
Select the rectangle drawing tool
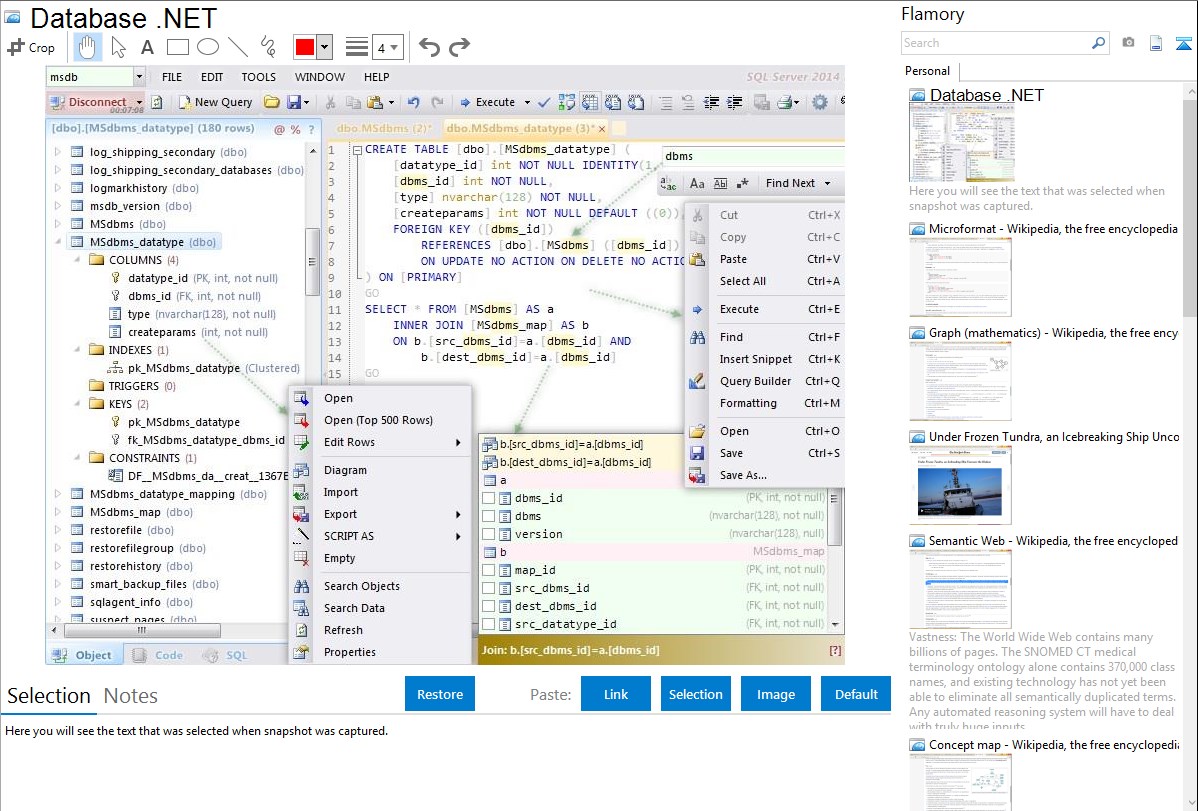coord(177,47)
